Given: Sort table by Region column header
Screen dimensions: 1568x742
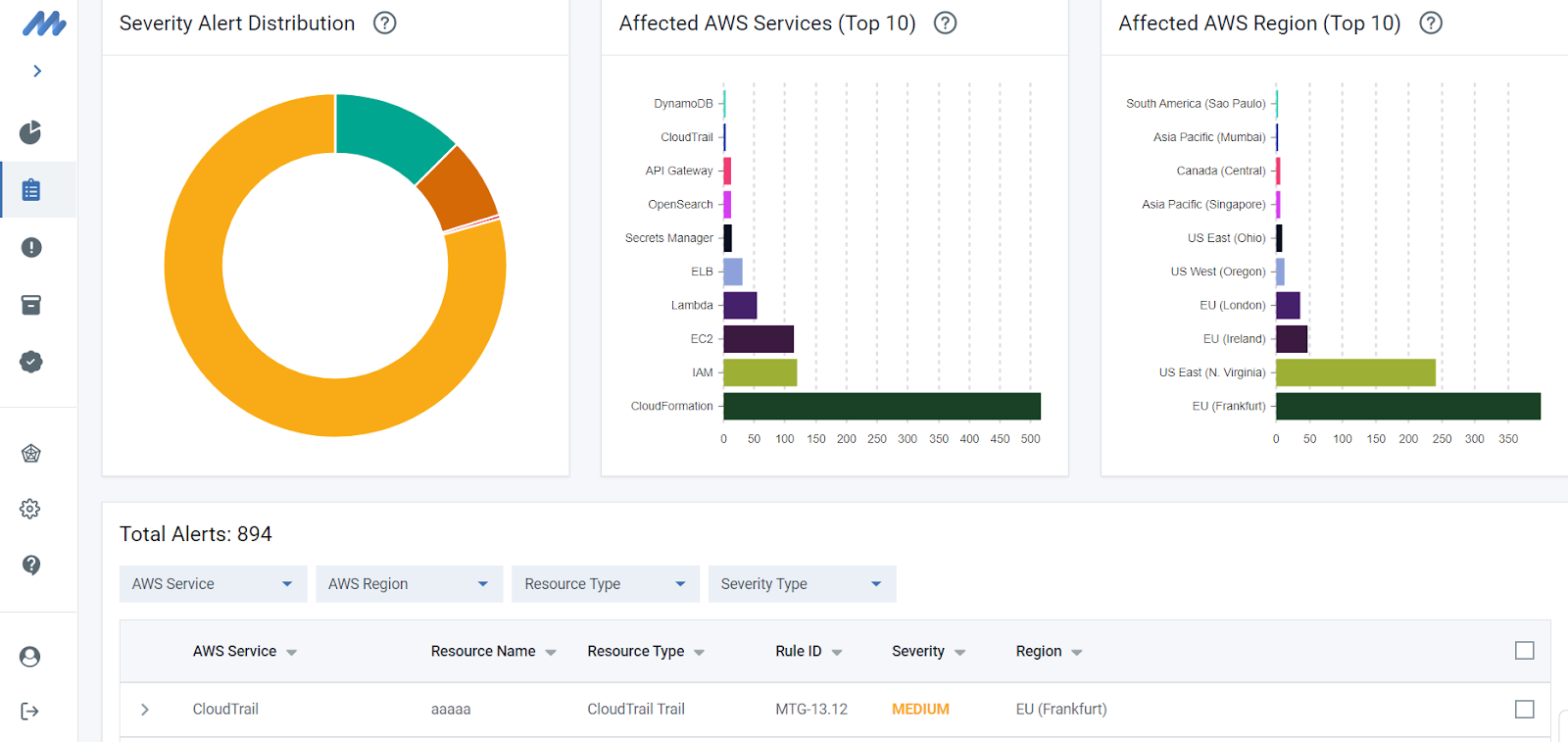Looking at the screenshot, I should [x=1049, y=651].
